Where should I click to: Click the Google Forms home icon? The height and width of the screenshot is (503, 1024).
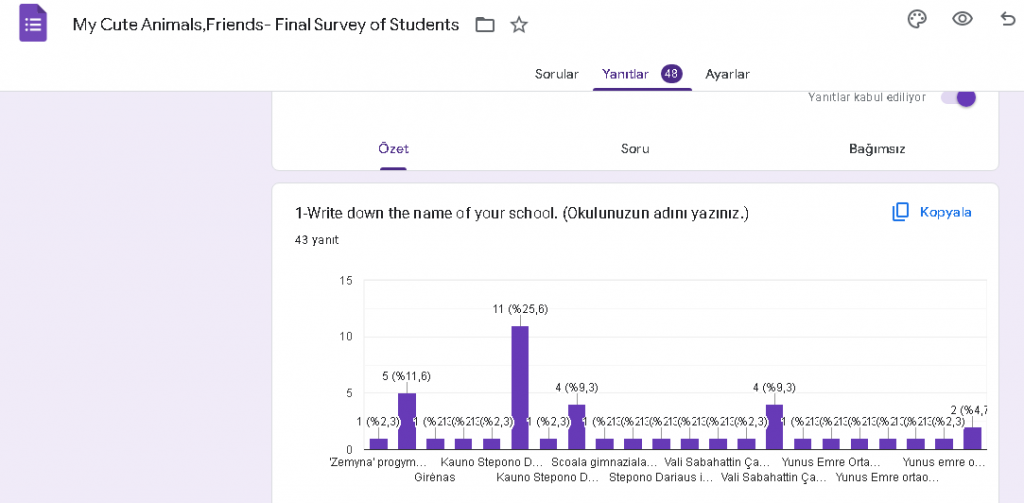pos(33,23)
